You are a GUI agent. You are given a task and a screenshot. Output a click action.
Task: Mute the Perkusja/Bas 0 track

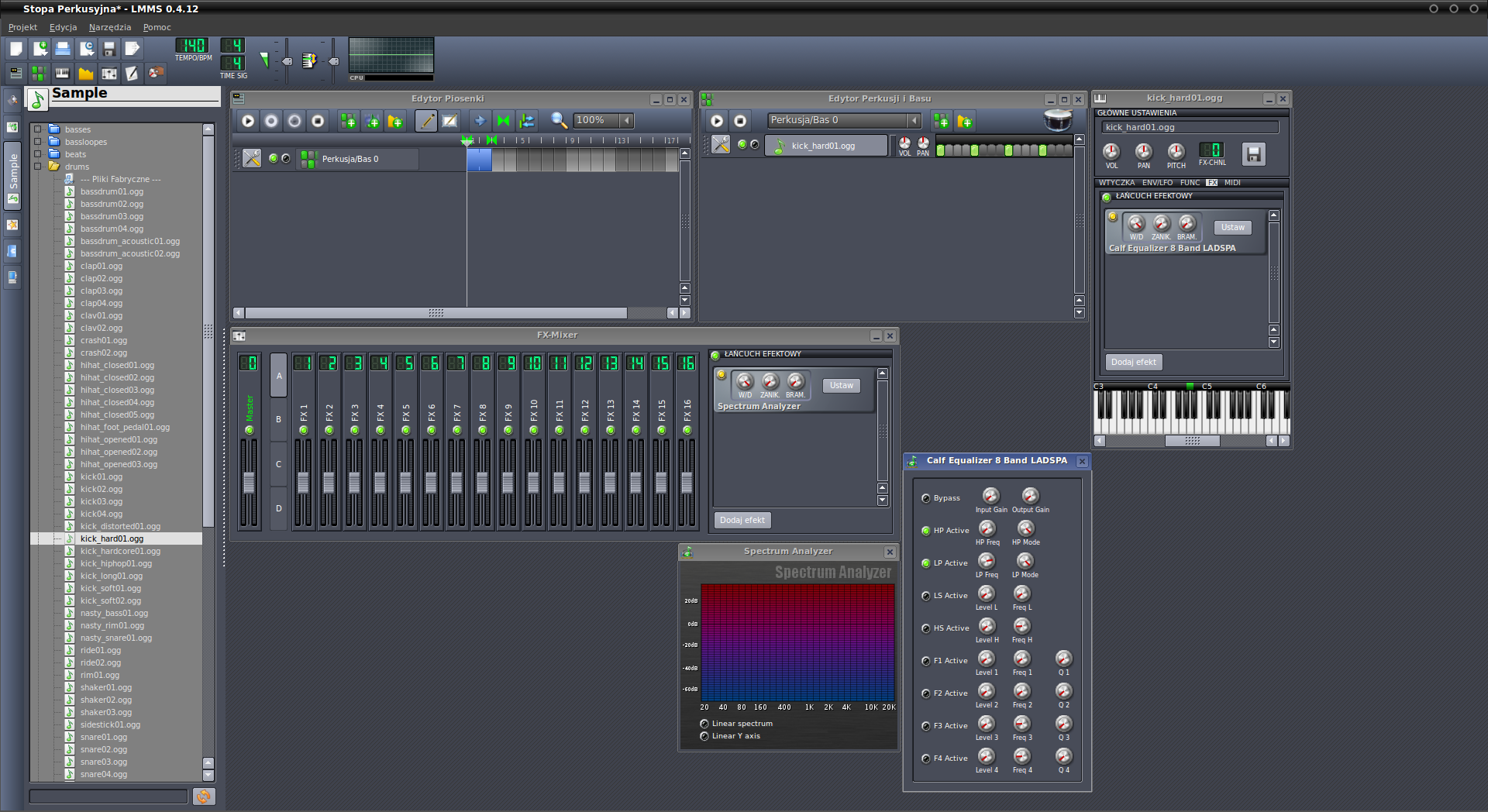pos(273,158)
